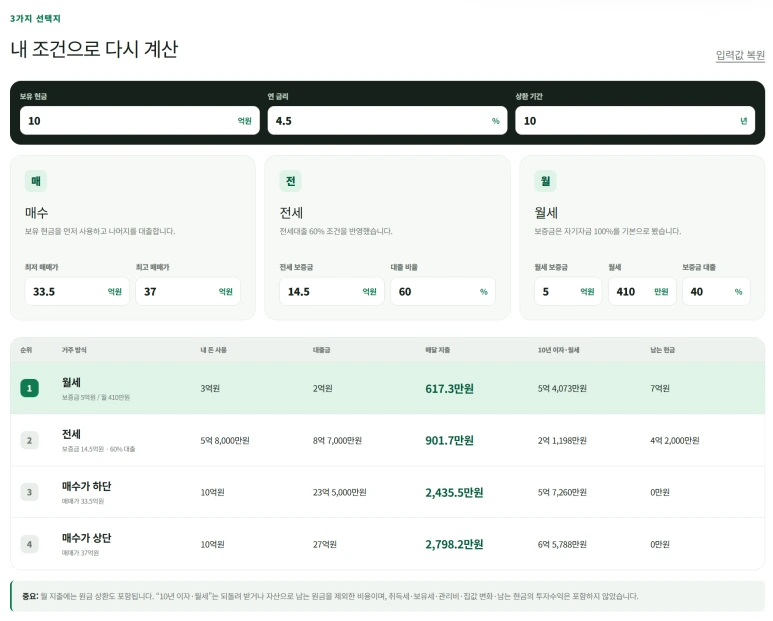Focus the 상환 기간 years input
This screenshot has height=621, width=773.
pyautogui.click(x=635, y=121)
